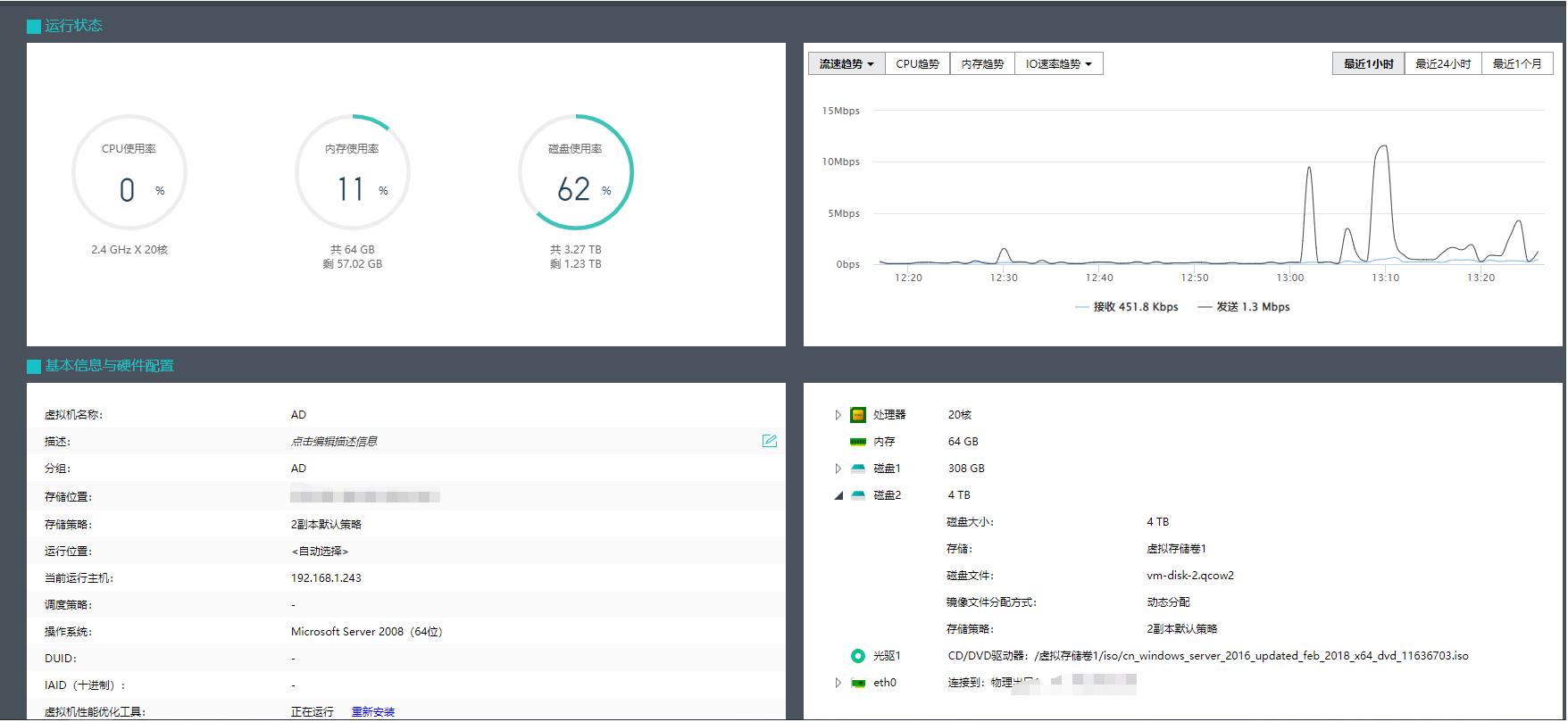The width and height of the screenshot is (1568, 722).
Task: Click the 重新安装 link
Action: coord(373,712)
